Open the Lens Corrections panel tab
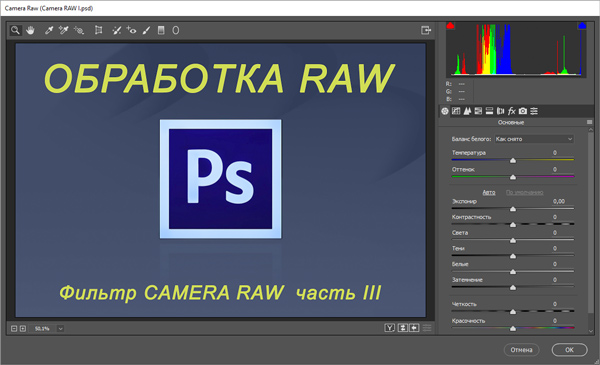 [x=500, y=111]
